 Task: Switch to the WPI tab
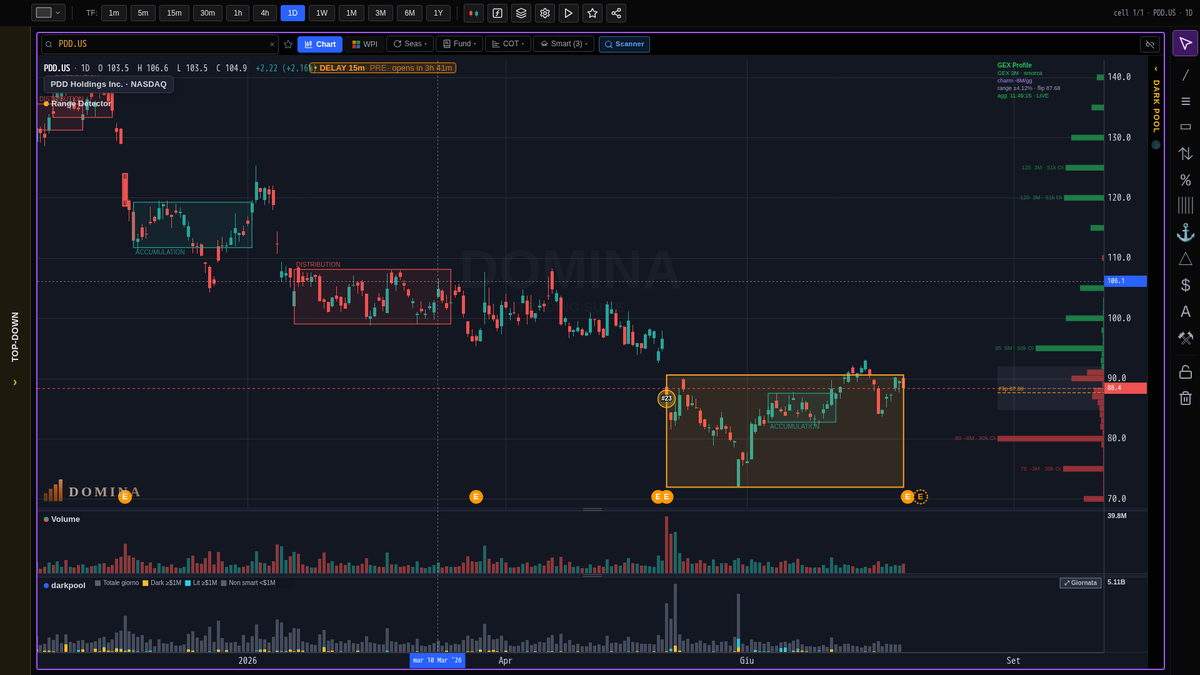pyautogui.click(x=365, y=44)
